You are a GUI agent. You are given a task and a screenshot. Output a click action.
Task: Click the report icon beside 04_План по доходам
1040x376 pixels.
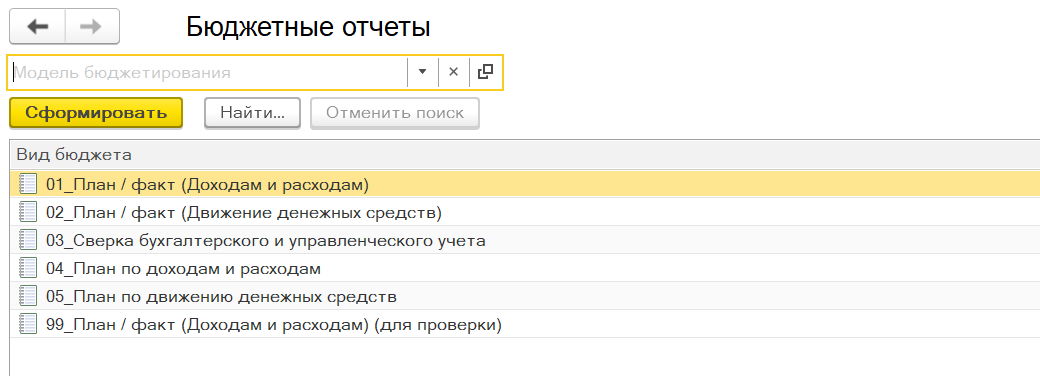pos(29,268)
